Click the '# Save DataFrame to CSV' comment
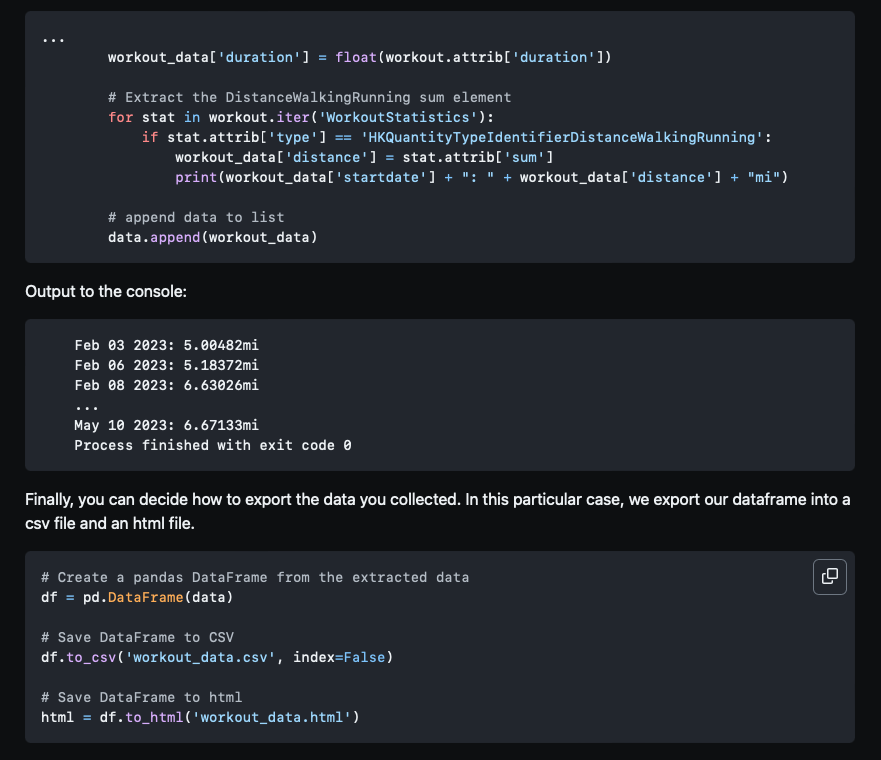This screenshot has height=760, width=881. click(x=137, y=638)
